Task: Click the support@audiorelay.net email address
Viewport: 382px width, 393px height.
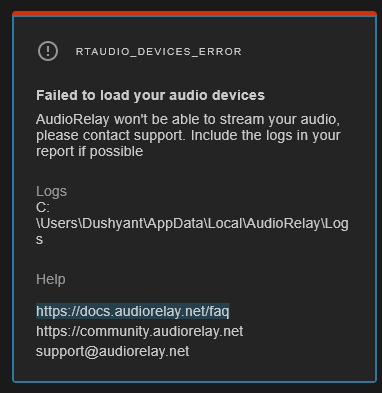Action: coord(113,351)
